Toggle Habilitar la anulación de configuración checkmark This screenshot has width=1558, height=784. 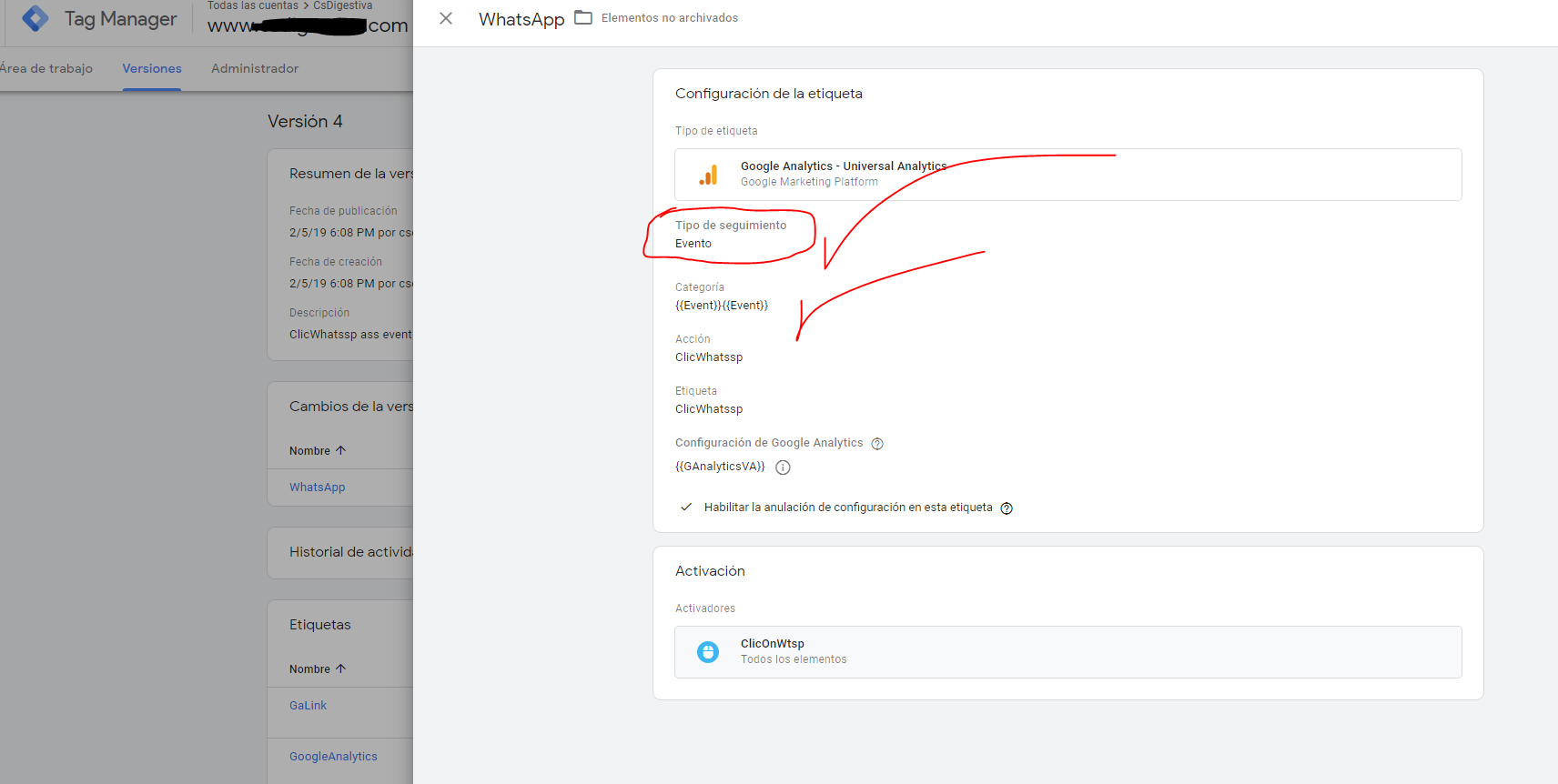[686, 508]
